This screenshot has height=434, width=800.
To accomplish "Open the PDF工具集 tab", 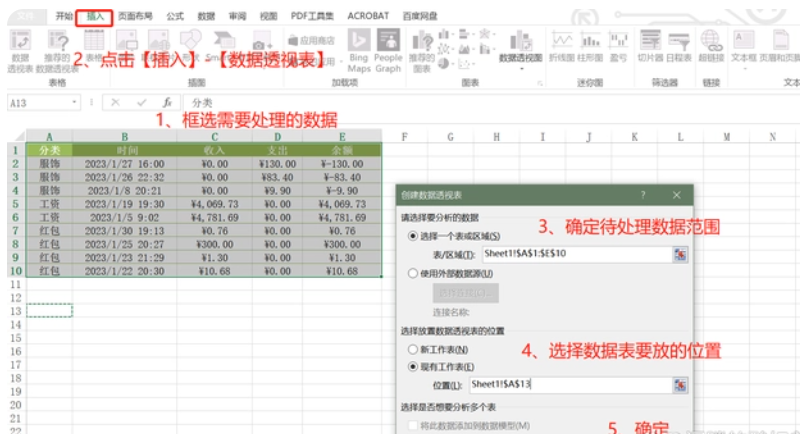I will (x=312, y=16).
